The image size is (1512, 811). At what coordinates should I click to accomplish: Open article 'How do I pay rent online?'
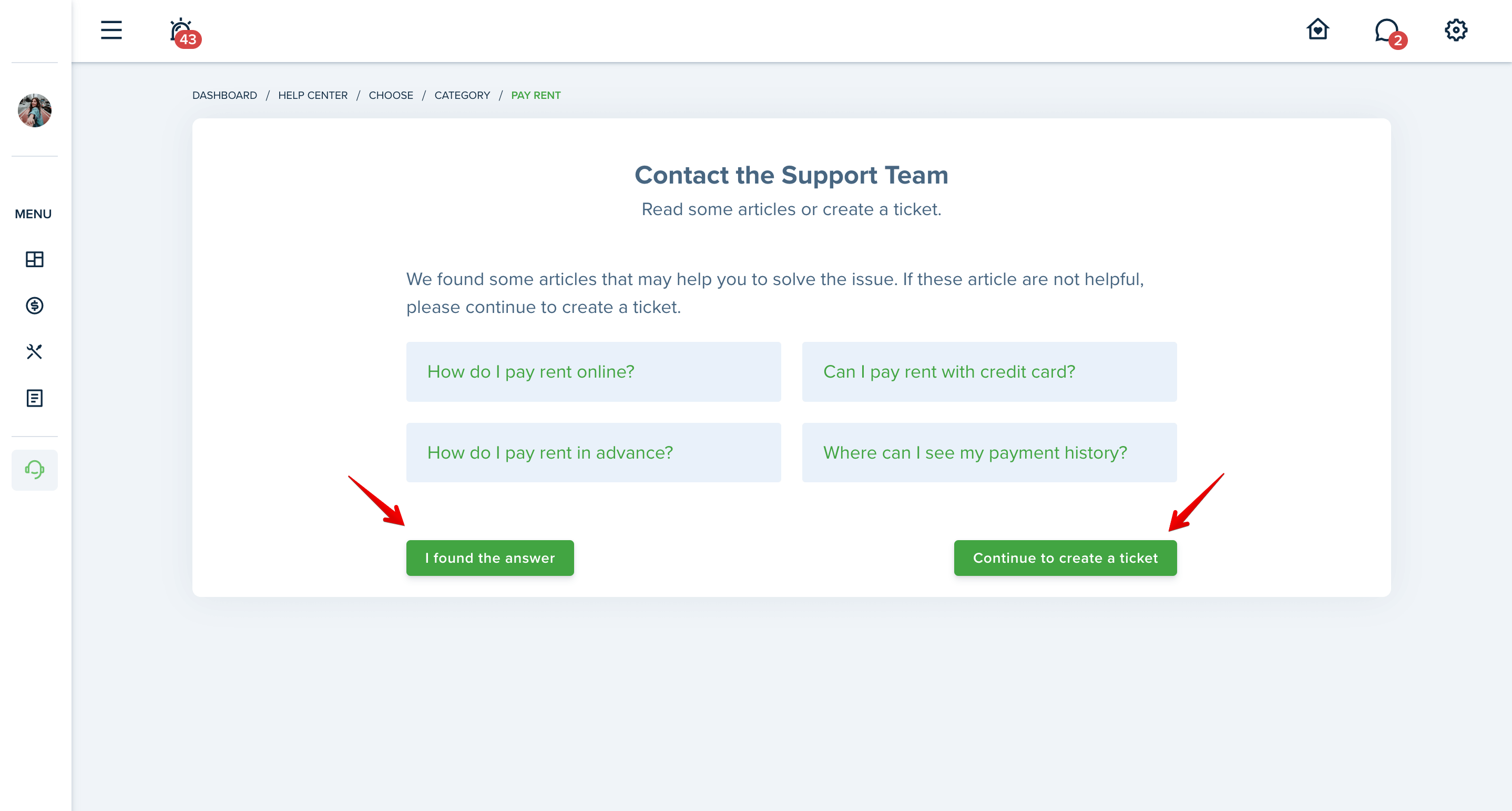tap(594, 372)
